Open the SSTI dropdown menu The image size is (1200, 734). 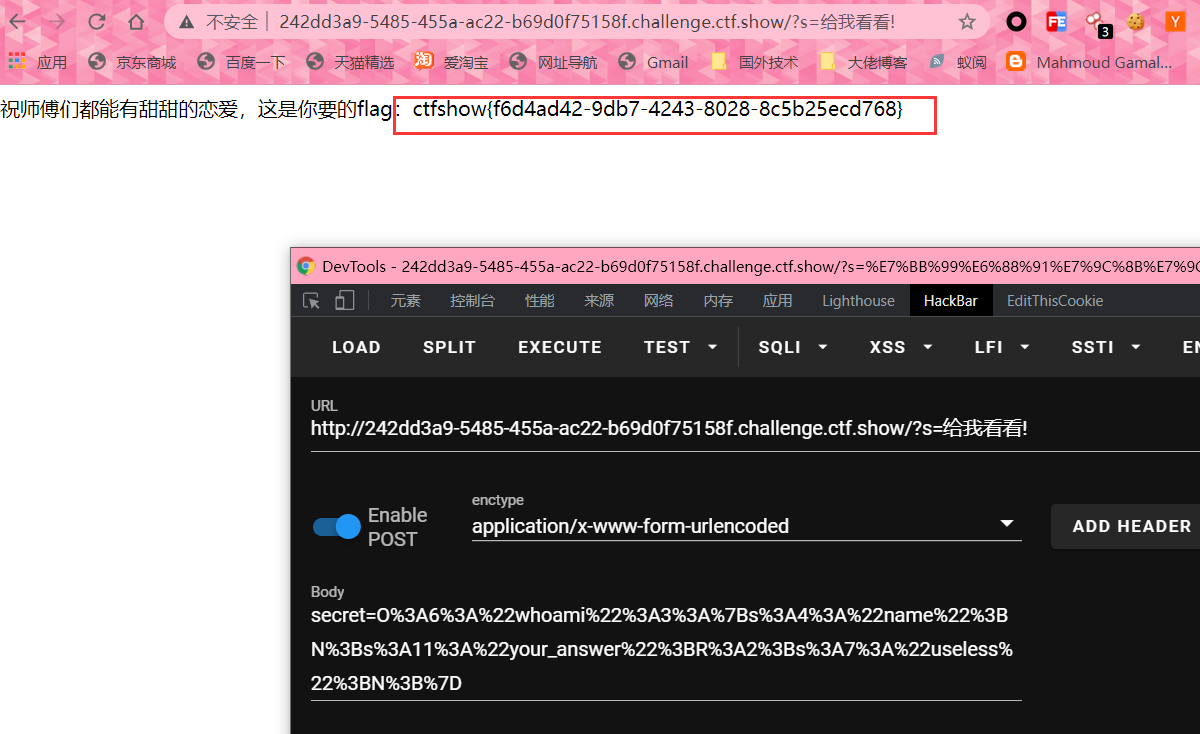tap(1106, 347)
